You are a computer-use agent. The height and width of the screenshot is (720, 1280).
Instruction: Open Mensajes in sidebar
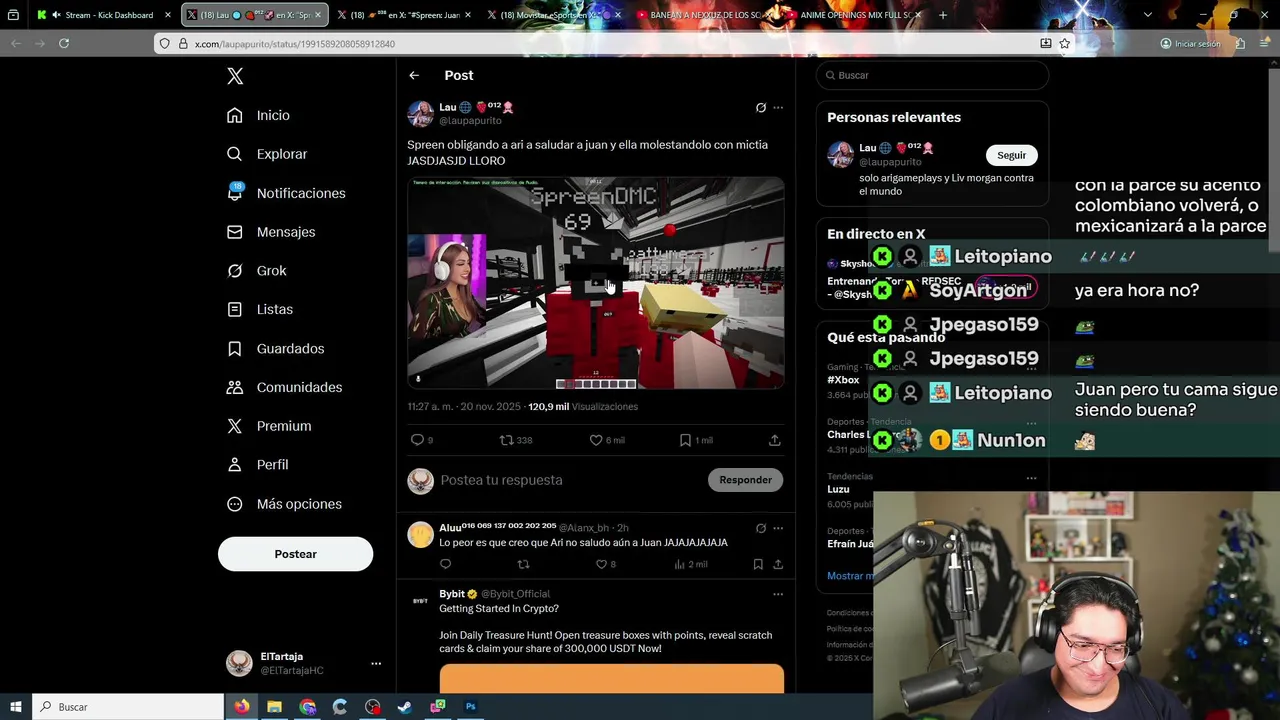(271, 232)
